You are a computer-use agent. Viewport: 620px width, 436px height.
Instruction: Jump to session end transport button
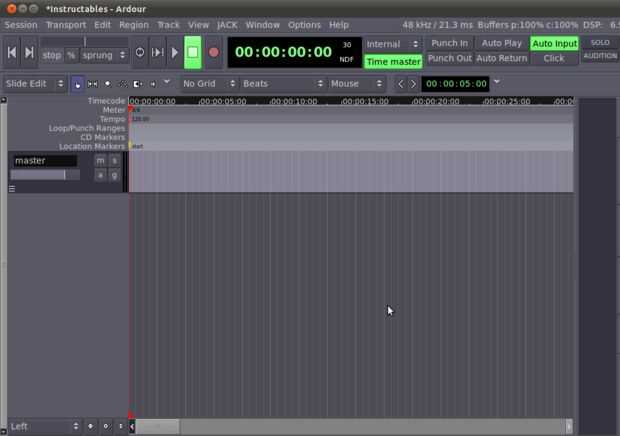tap(29, 53)
